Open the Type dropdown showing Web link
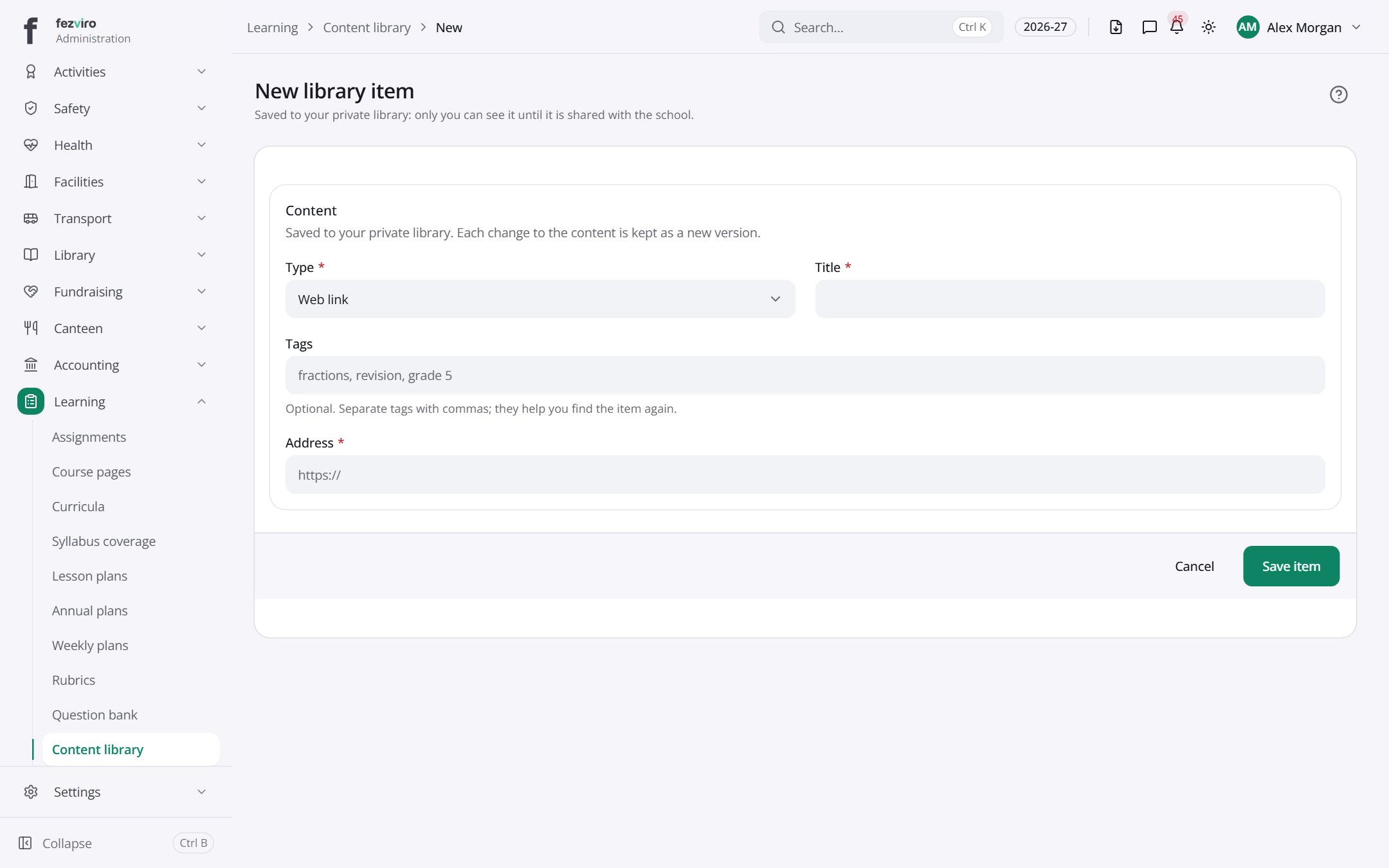This screenshot has width=1389, height=868. pyautogui.click(x=540, y=299)
